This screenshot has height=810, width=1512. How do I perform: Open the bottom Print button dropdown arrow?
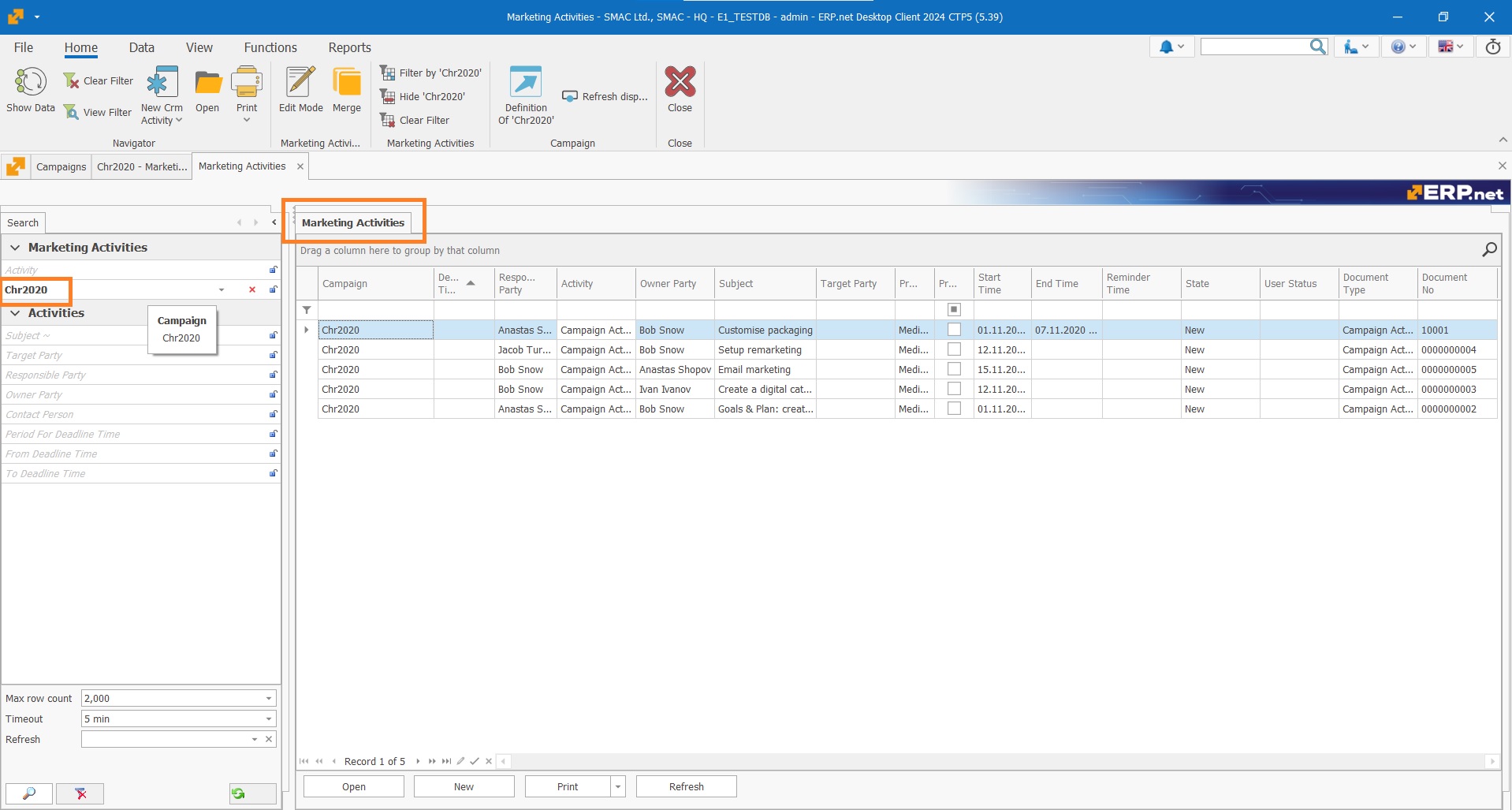coord(618,786)
